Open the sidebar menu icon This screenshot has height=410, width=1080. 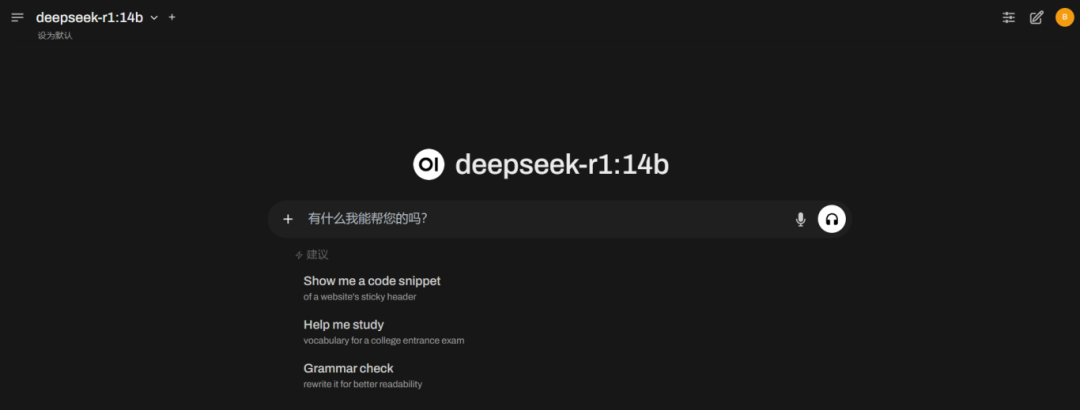17,17
